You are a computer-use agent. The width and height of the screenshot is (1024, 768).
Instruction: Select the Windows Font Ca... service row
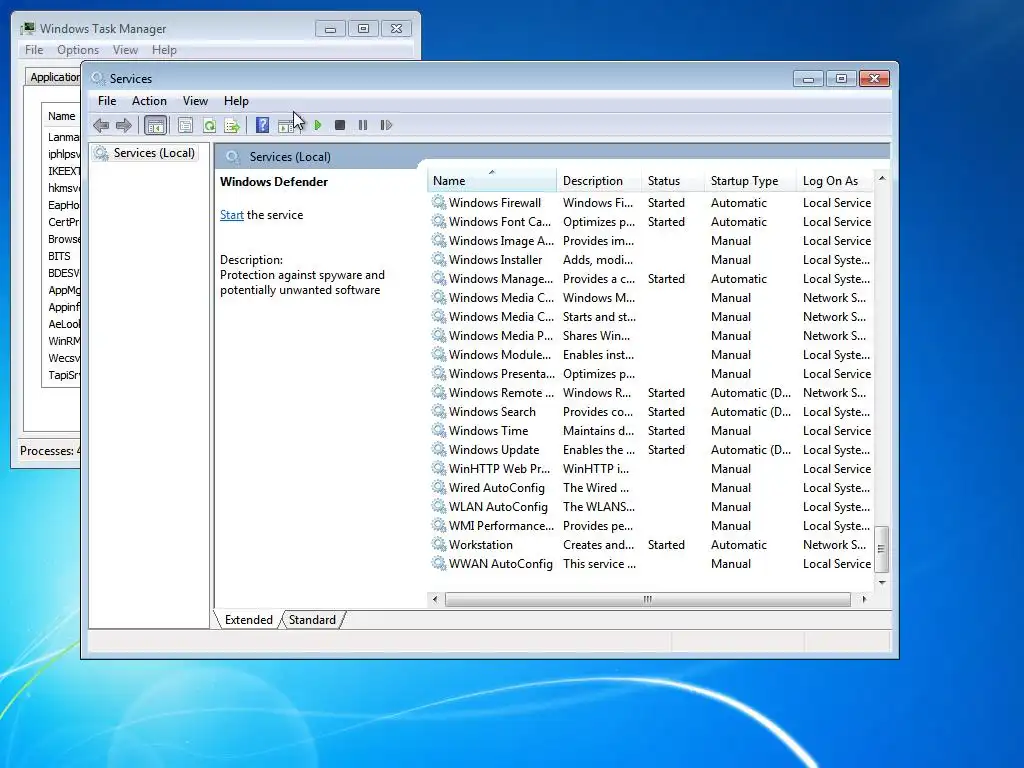[651, 221]
